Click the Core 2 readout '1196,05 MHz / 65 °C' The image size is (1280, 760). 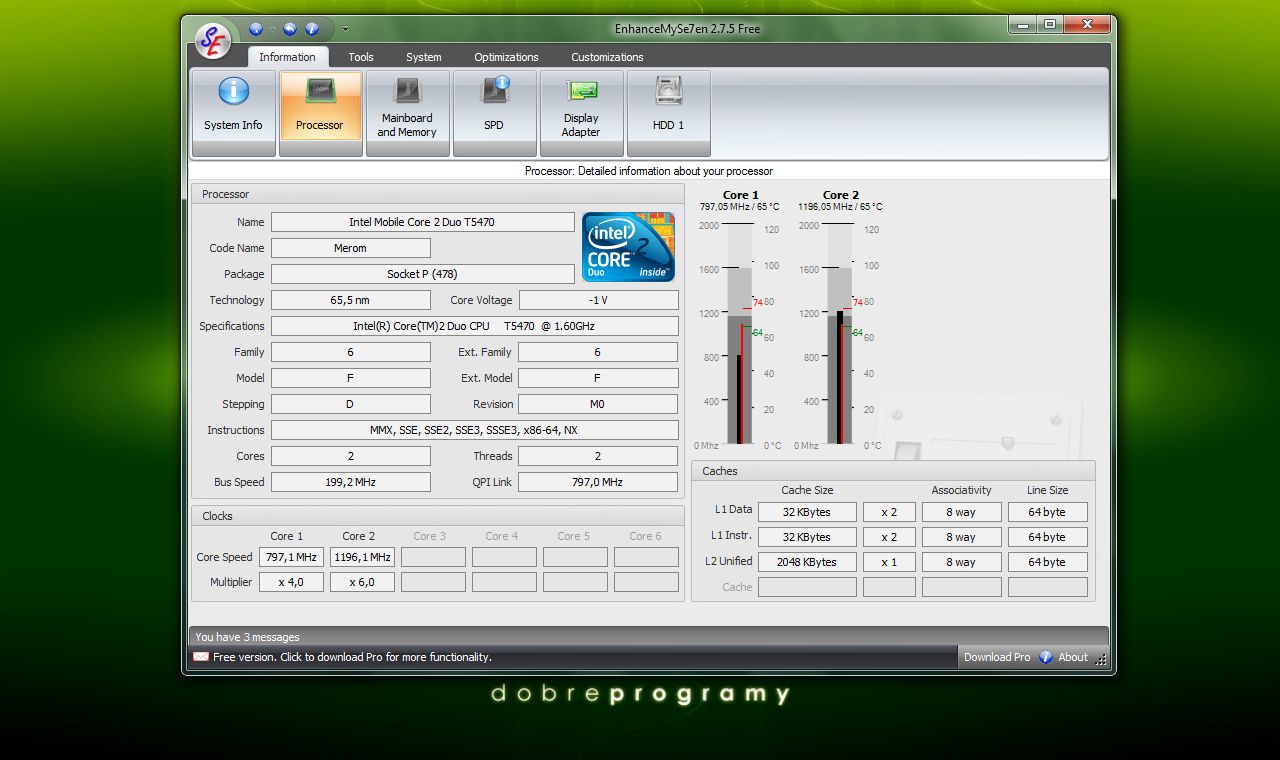tap(840, 207)
